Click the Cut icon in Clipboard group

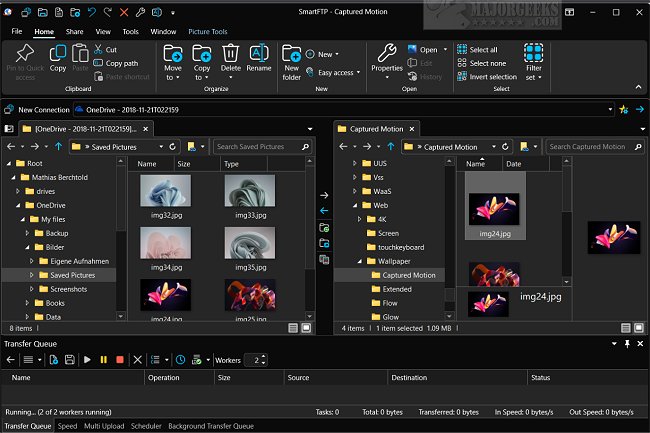tap(98, 49)
